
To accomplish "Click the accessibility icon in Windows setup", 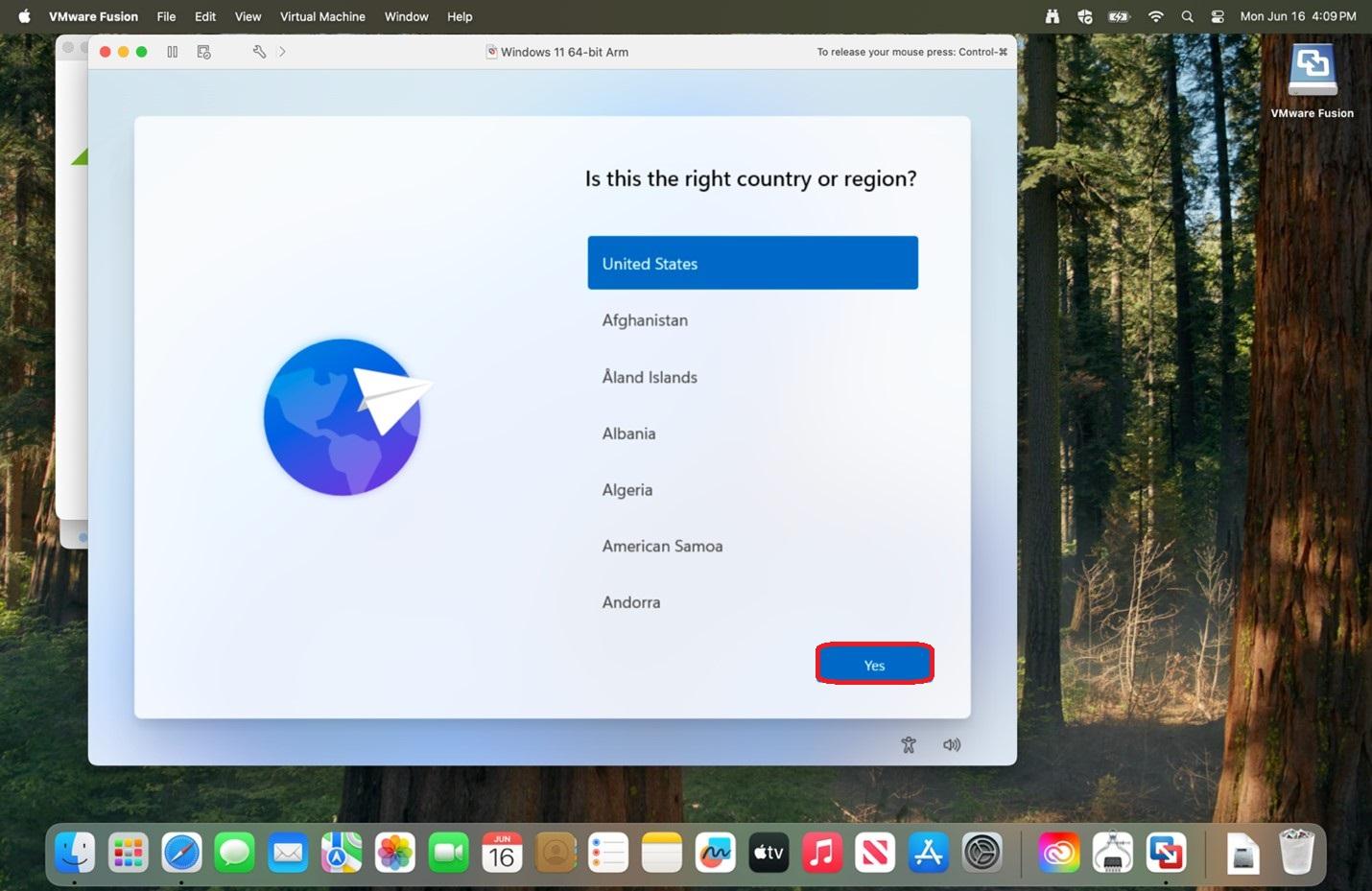I will click(x=909, y=745).
